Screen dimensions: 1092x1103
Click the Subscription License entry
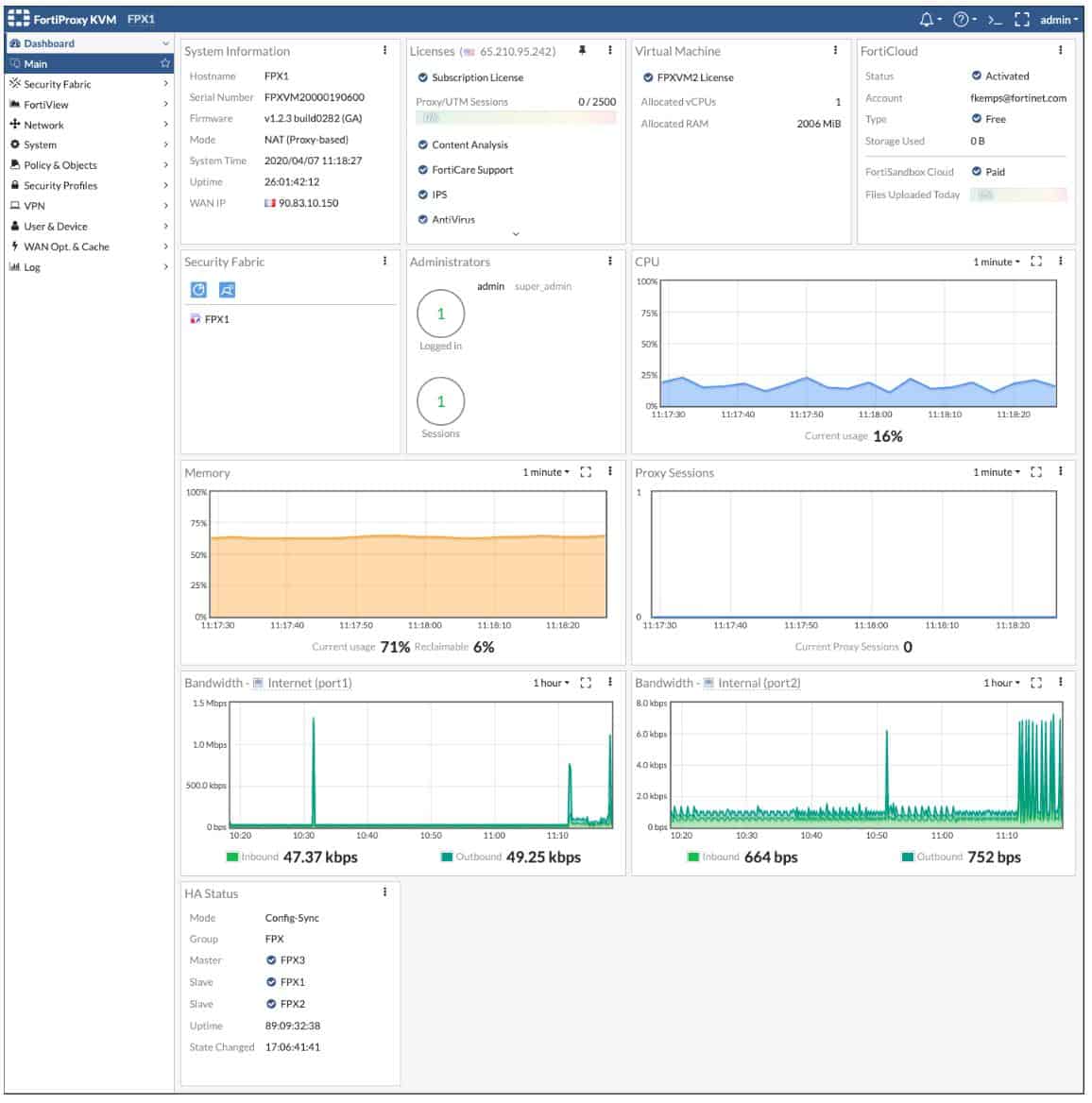pos(470,77)
